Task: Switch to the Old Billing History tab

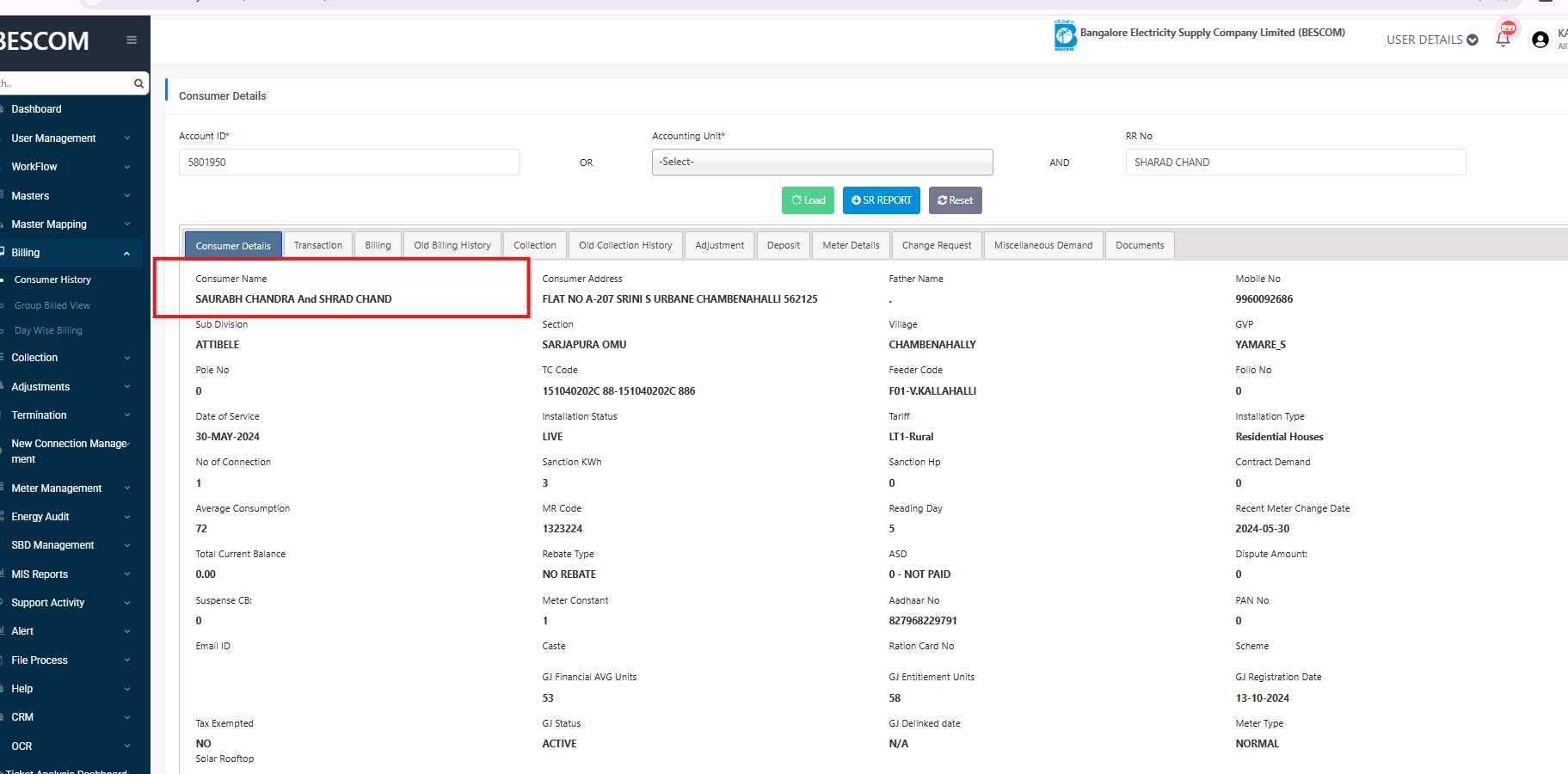Action: click(x=452, y=245)
